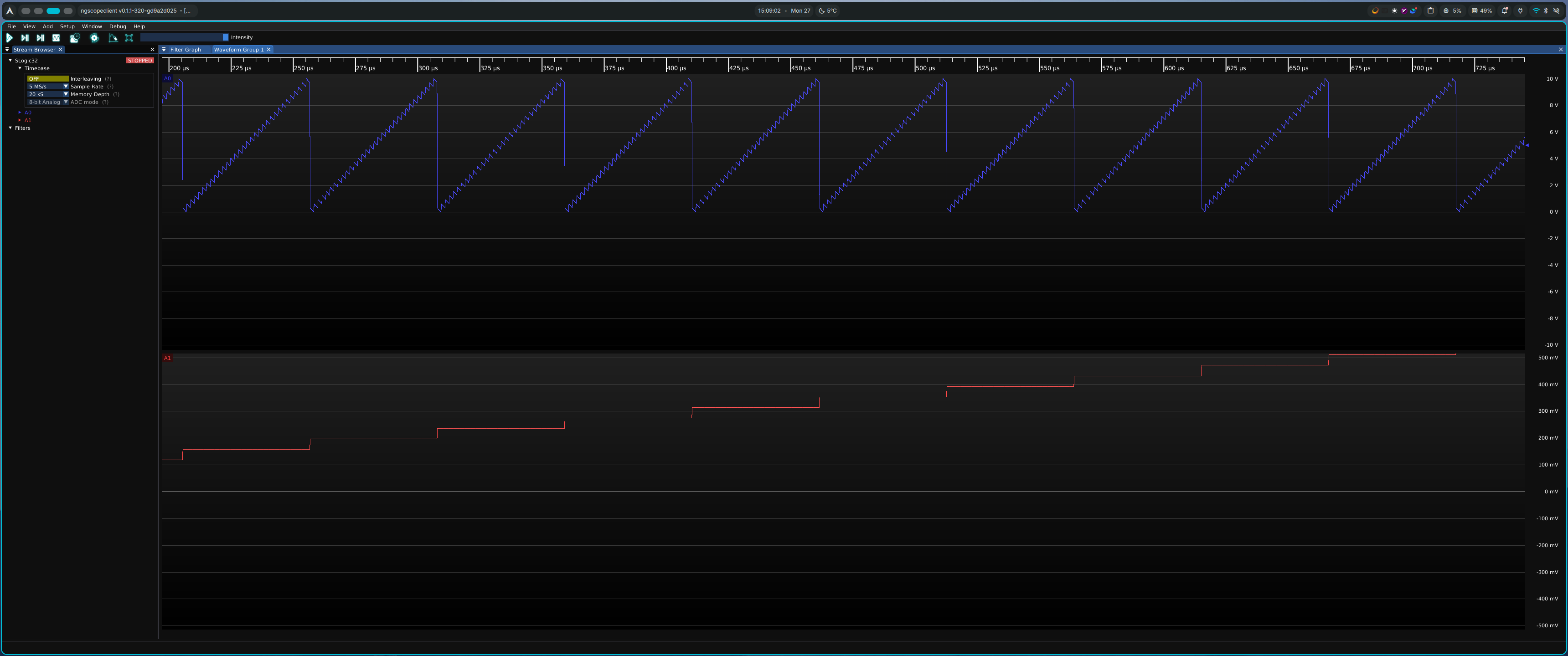Click the Start acquisition play icon

(9, 38)
